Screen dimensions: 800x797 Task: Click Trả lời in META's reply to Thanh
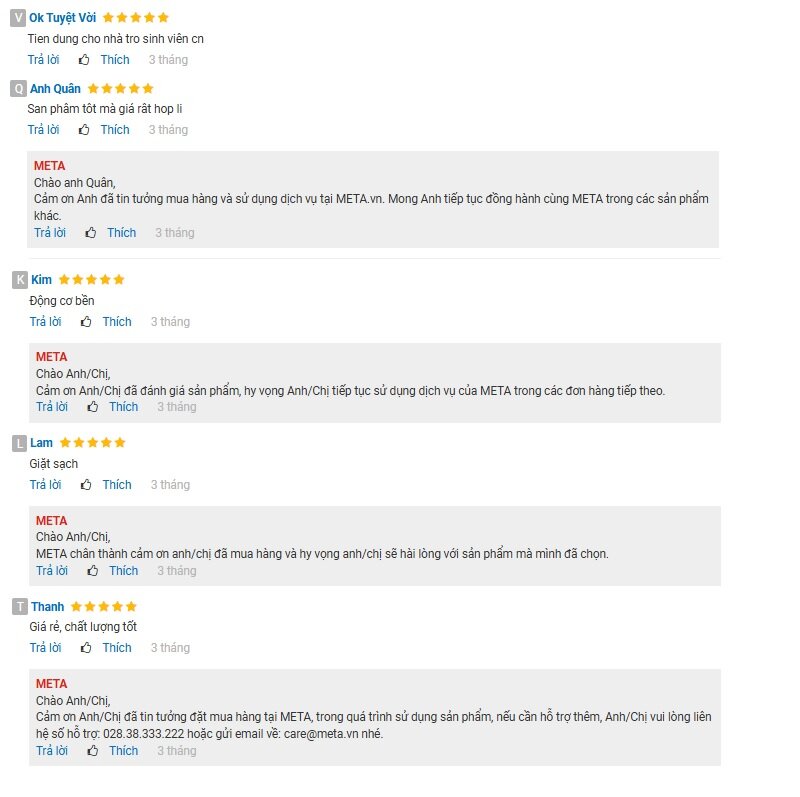pos(52,751)
